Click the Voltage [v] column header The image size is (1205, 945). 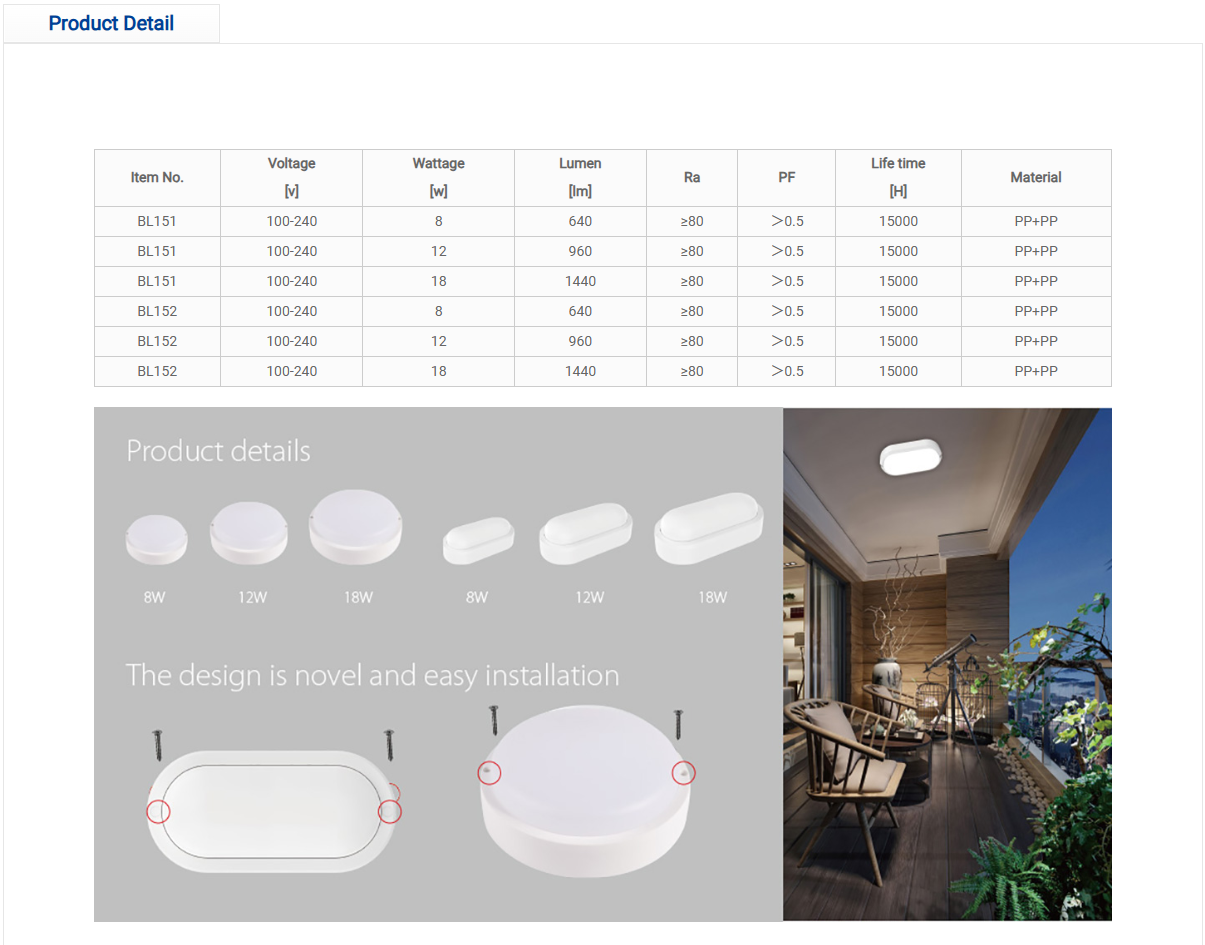292,178
